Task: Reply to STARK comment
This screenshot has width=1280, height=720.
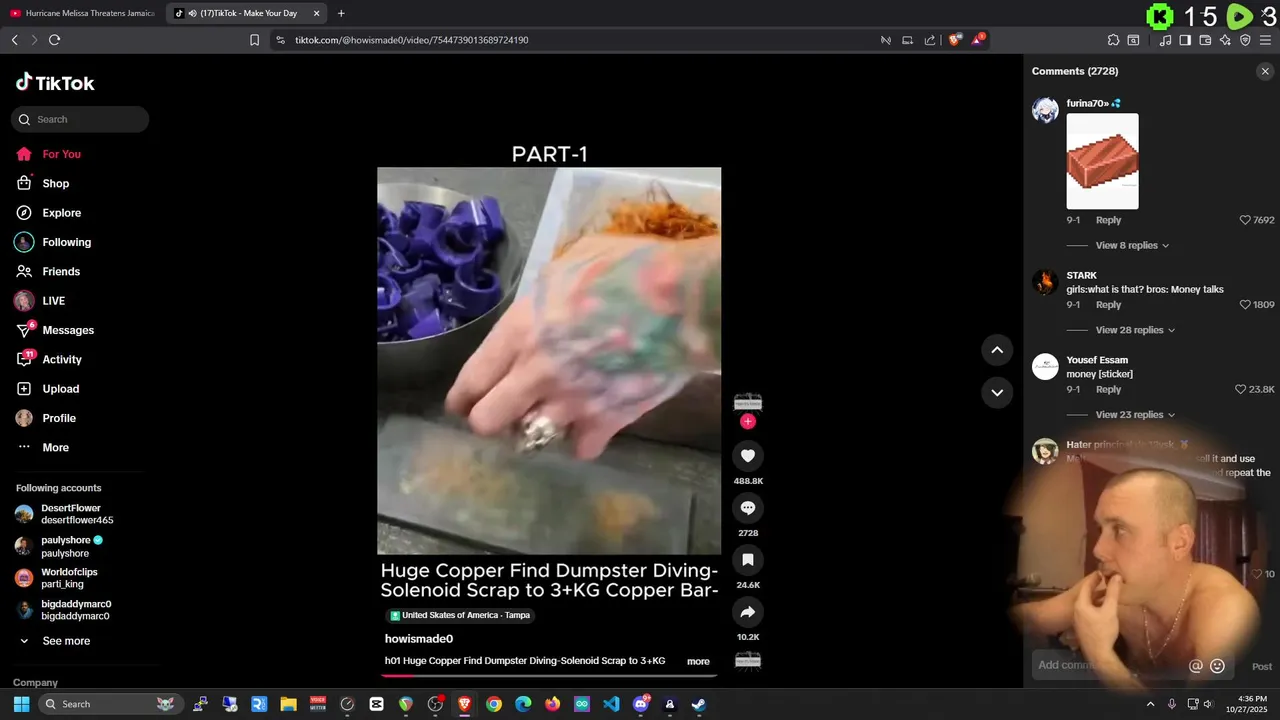Action: tap(1108, 305)
